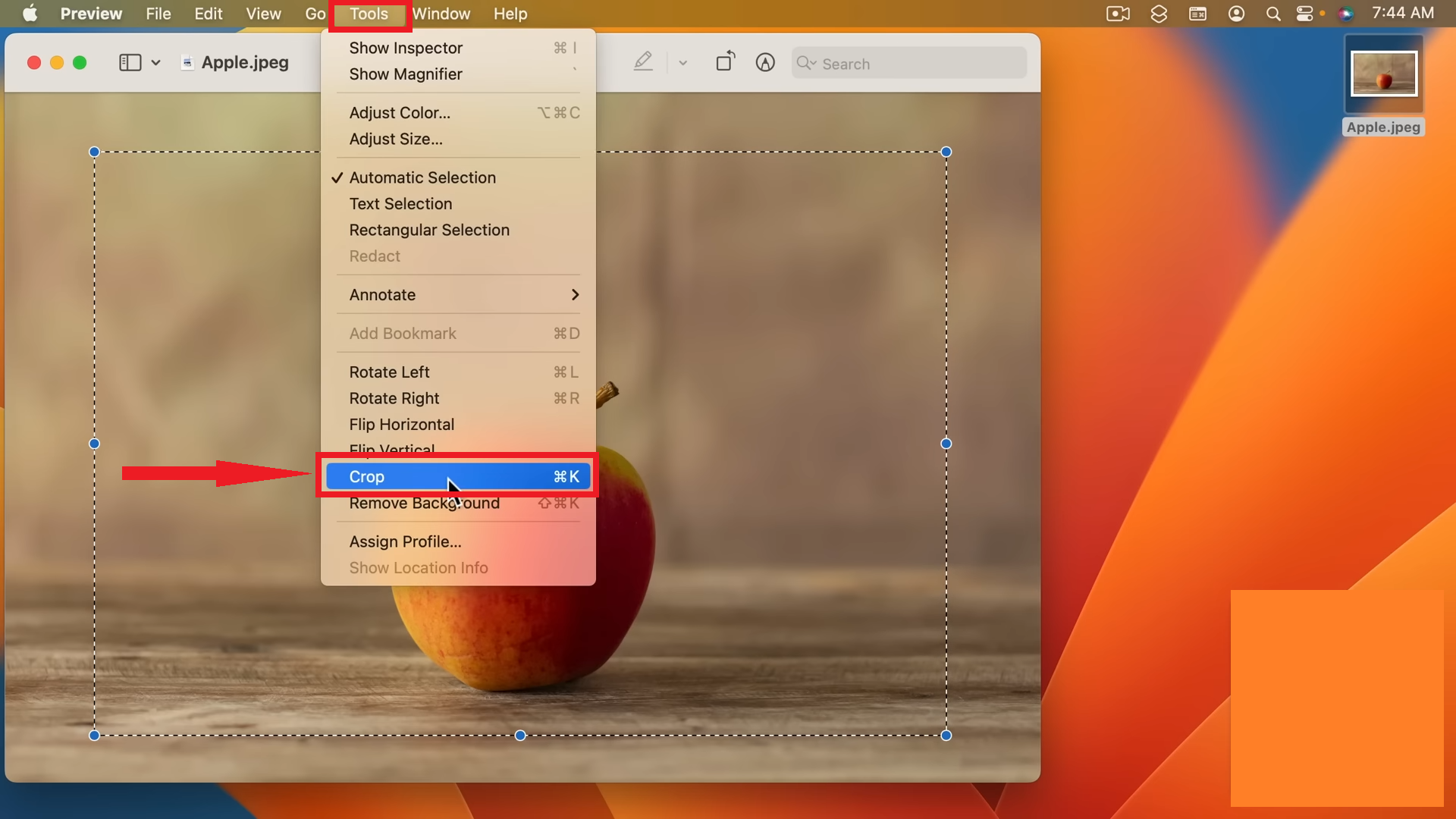Open Spotlight magnifier in the menu bar
The width and height of the screenshot is (1456, 819).
tap(1273, 14)
